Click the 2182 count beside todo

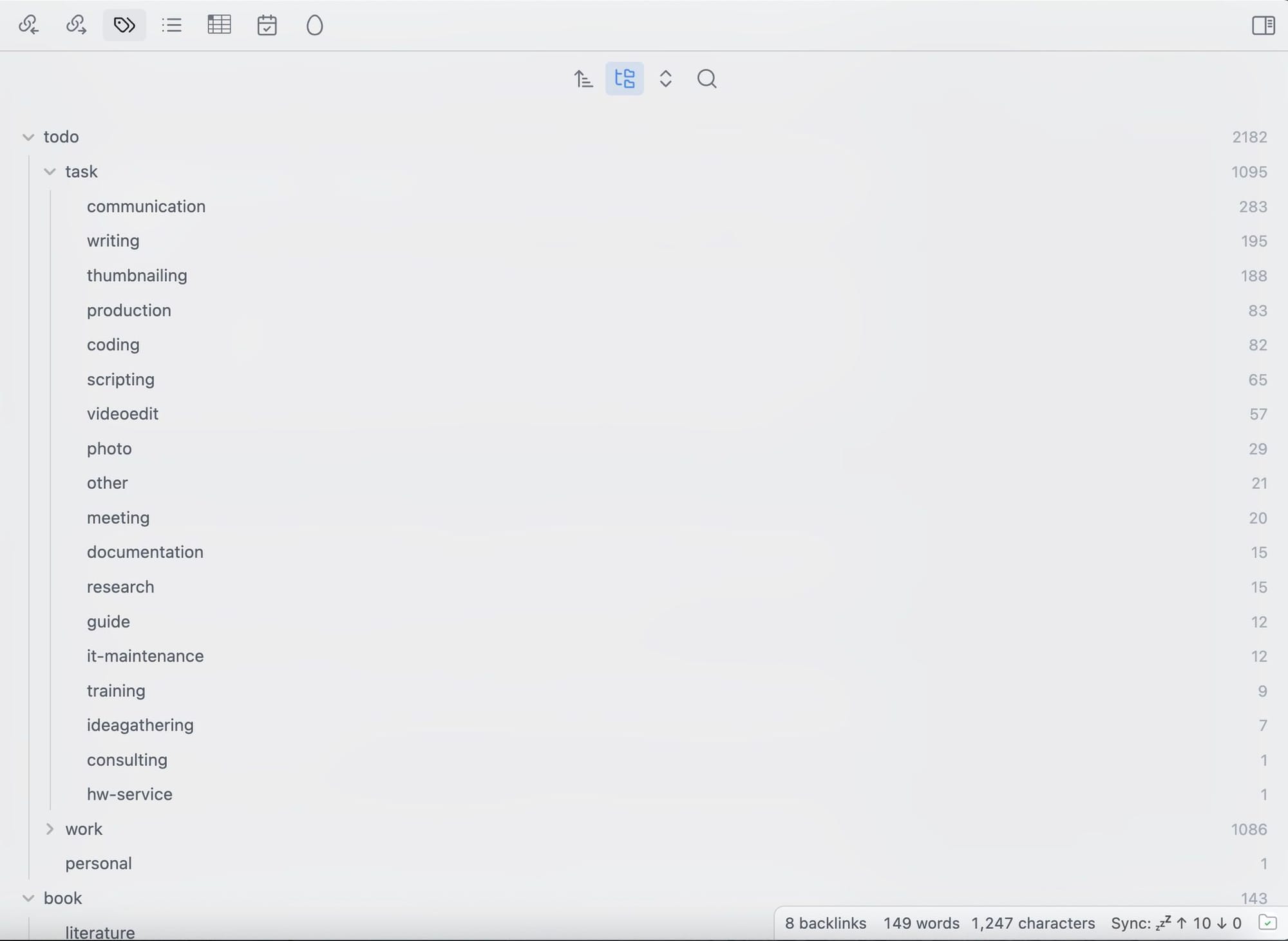click(1249, 137)
